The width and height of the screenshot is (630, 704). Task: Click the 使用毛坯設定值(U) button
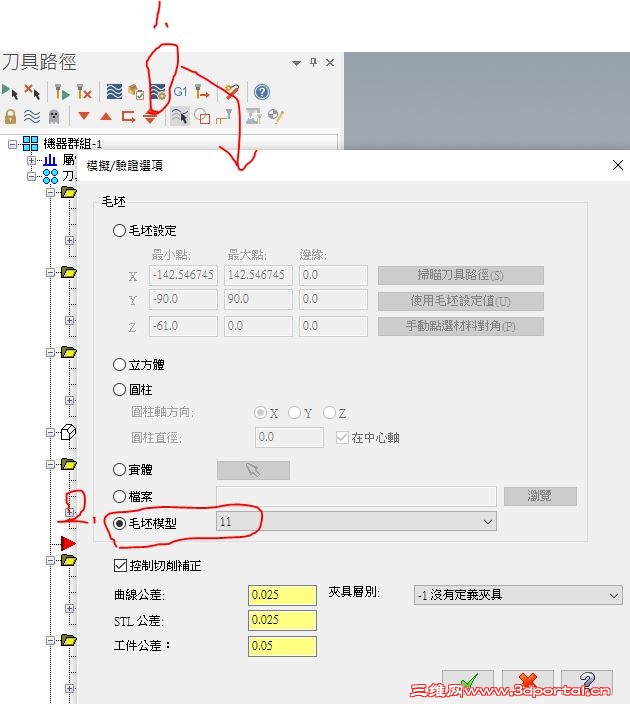coord(461,301)
